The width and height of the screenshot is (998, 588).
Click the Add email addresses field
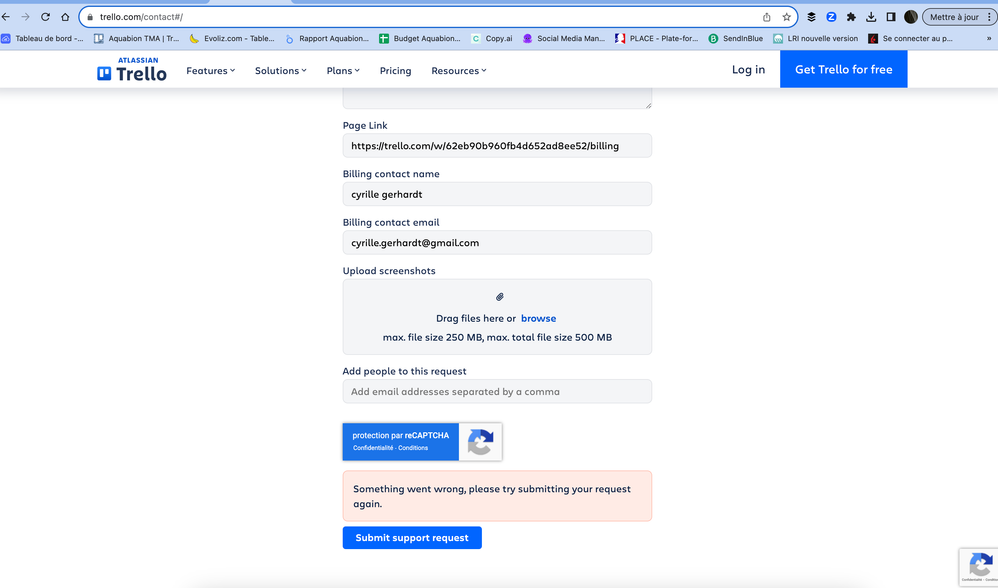click(497, 391)
